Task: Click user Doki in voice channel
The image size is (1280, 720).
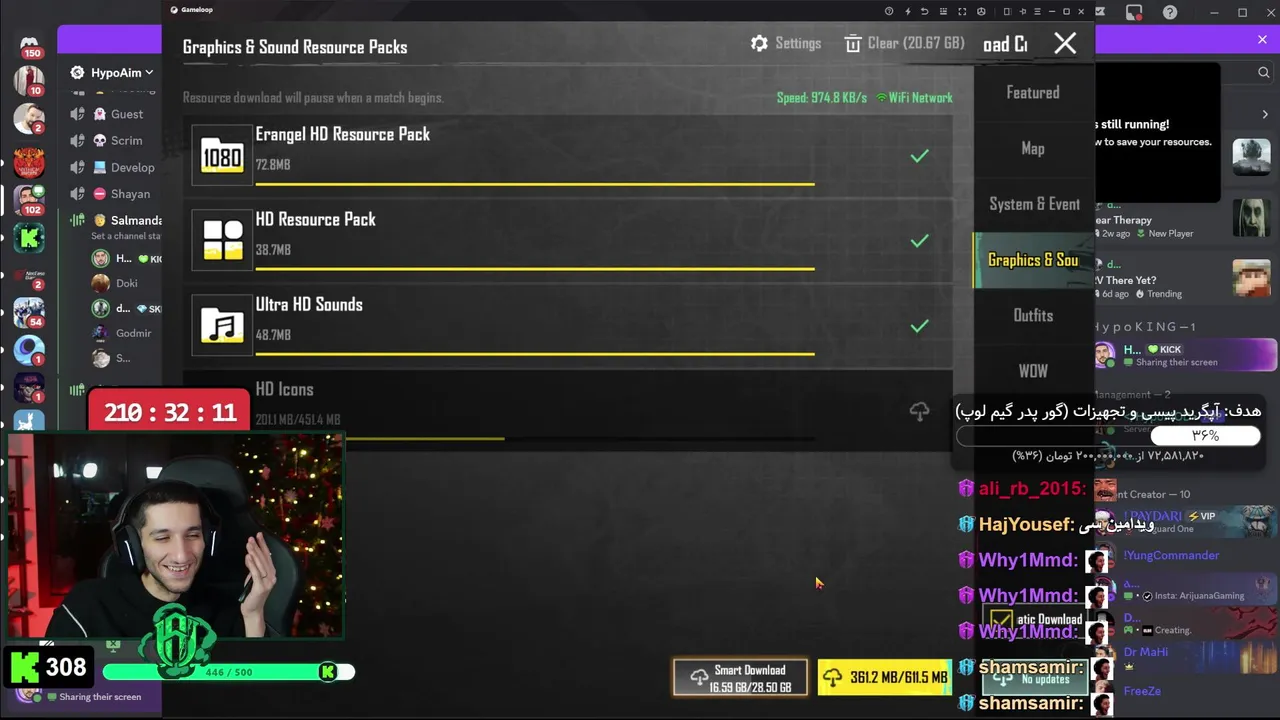Action: point(125,283)
